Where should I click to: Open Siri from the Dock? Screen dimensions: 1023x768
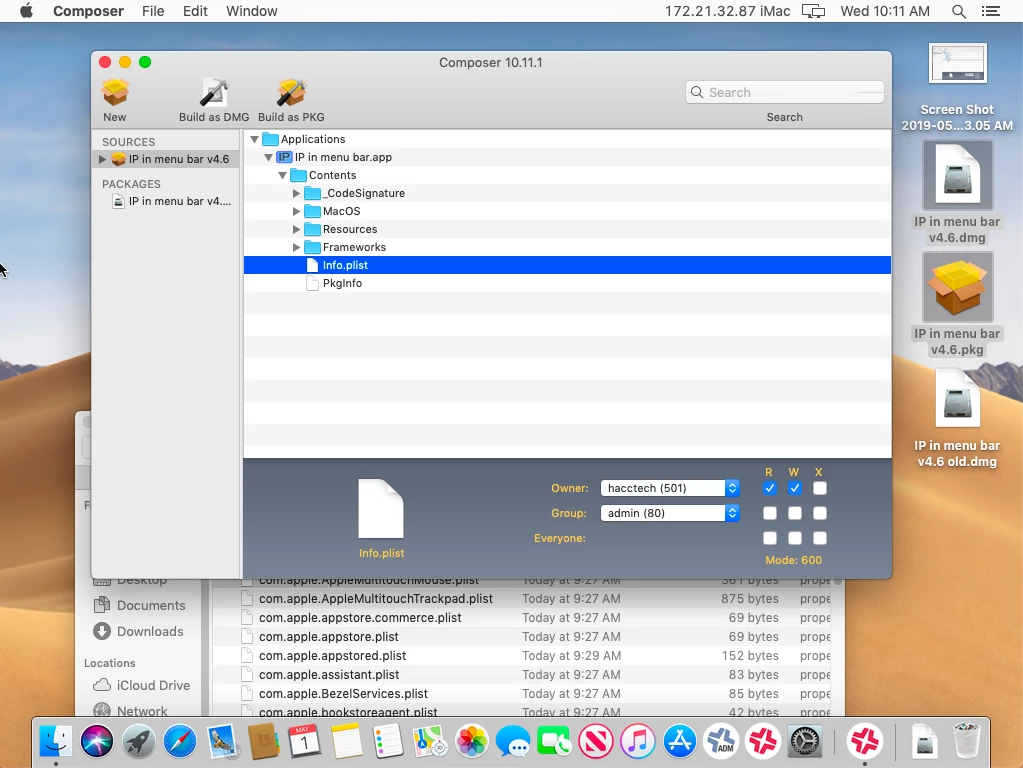97,741
